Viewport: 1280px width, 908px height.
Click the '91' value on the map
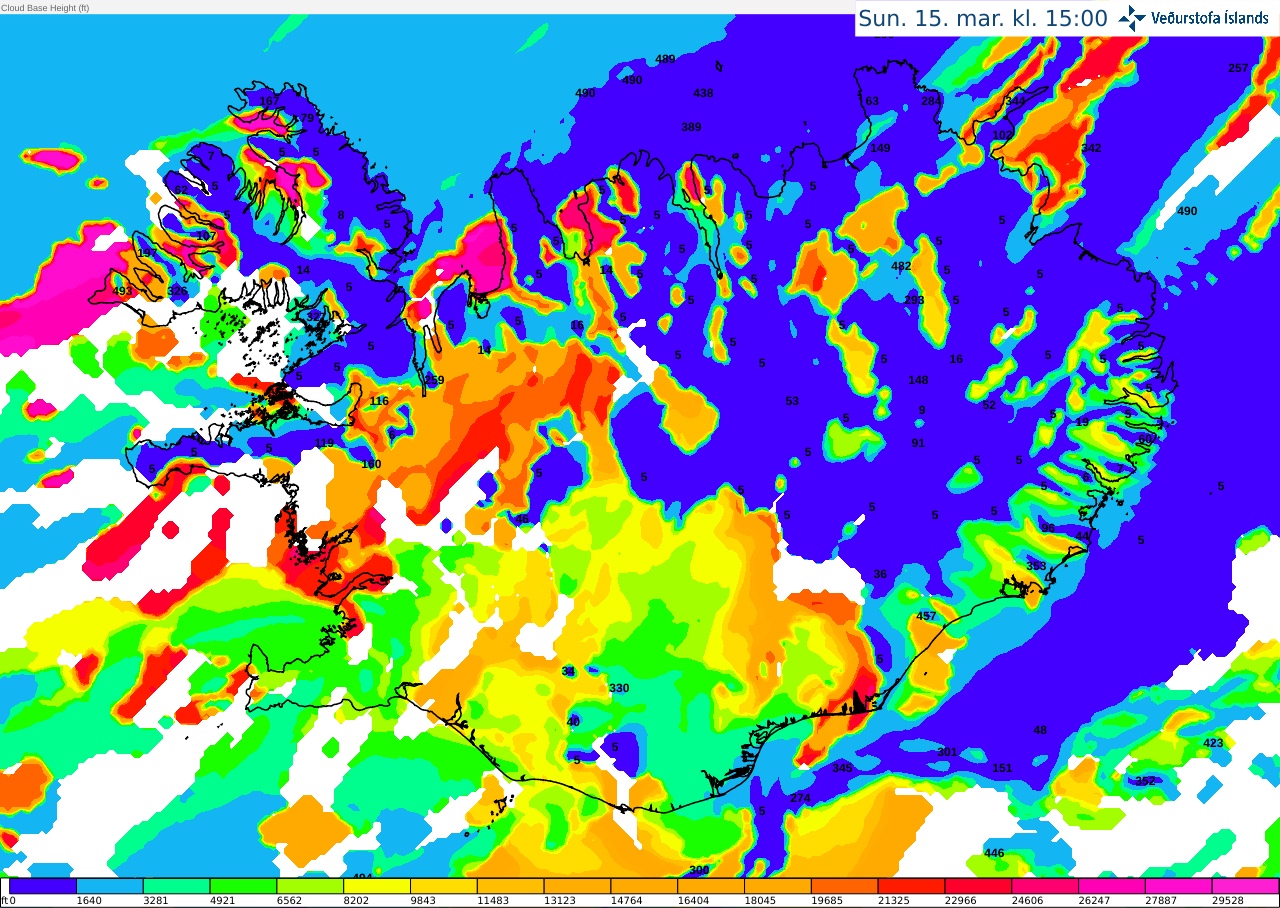coord(918,443)
